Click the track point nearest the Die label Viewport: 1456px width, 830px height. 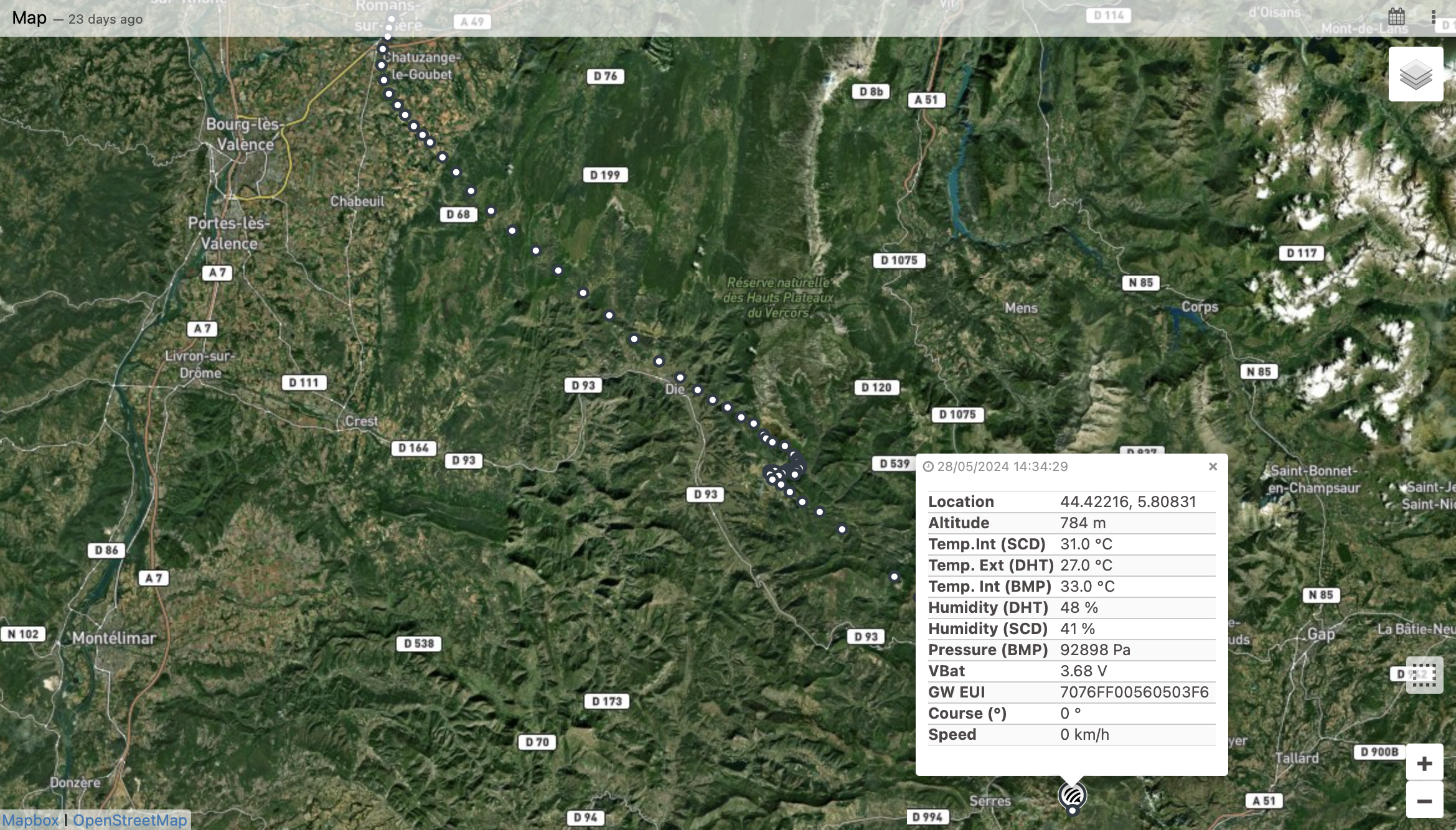pyautogui.click(x=680, y=378)
